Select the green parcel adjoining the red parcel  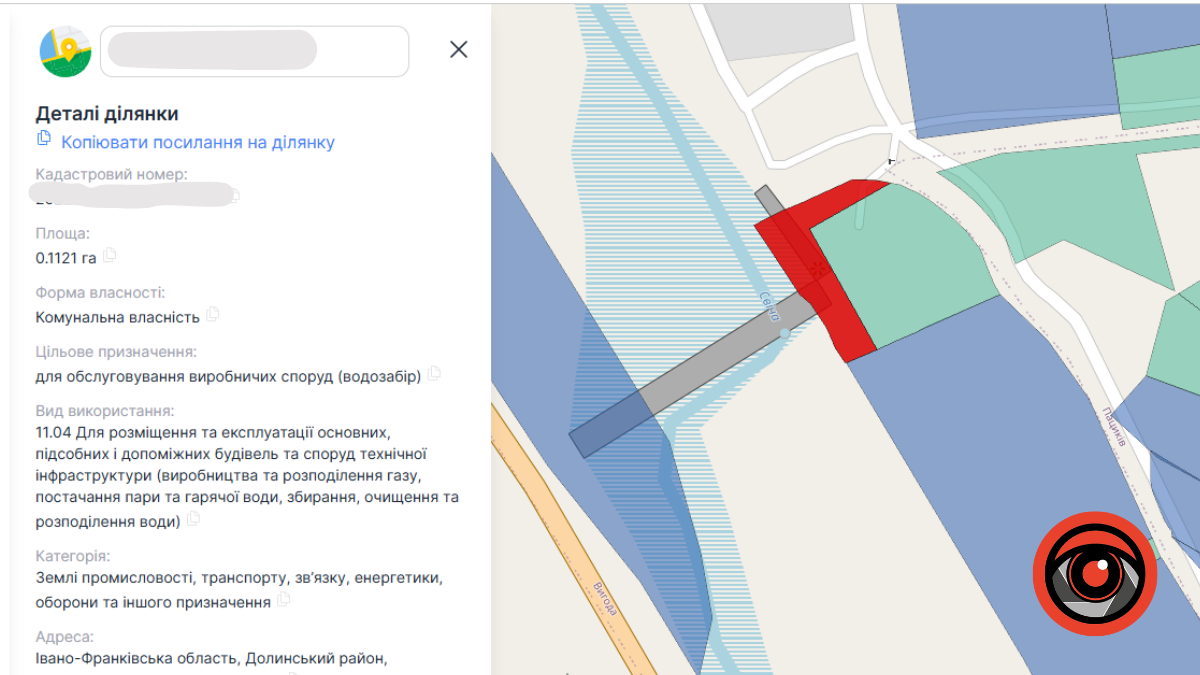tap(900, 260)
